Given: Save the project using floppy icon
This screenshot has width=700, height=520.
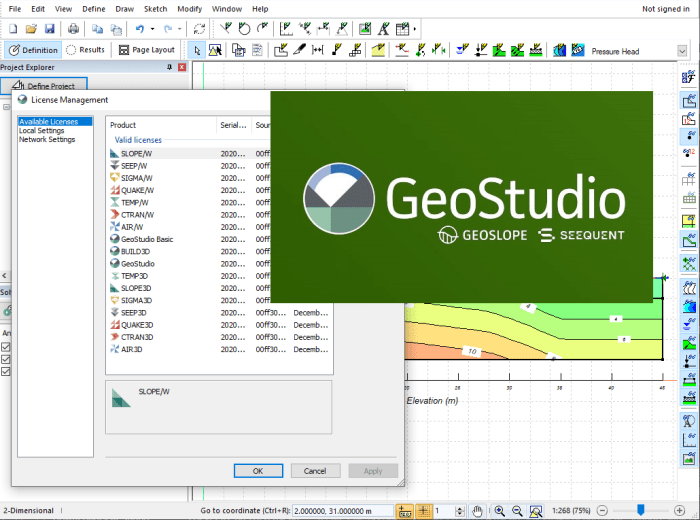Looking at the screenshot, I should 49,29.
